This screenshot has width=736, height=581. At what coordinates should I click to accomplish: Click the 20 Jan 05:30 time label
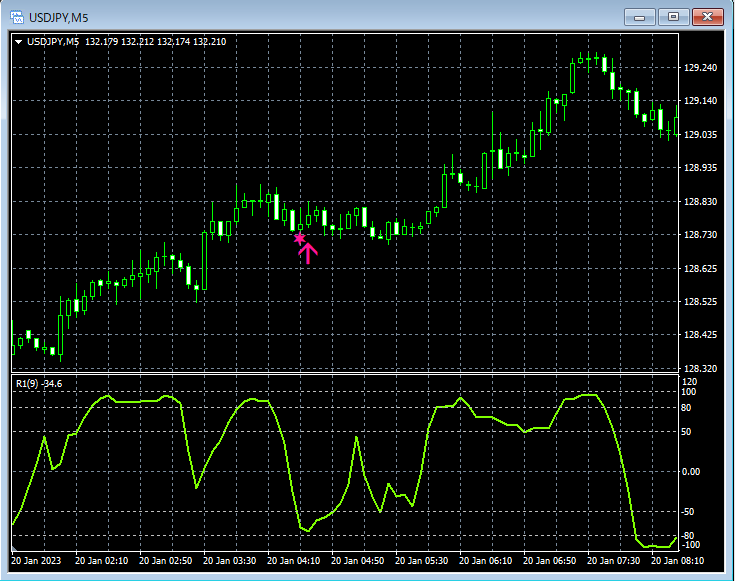(x=422, y=560)
